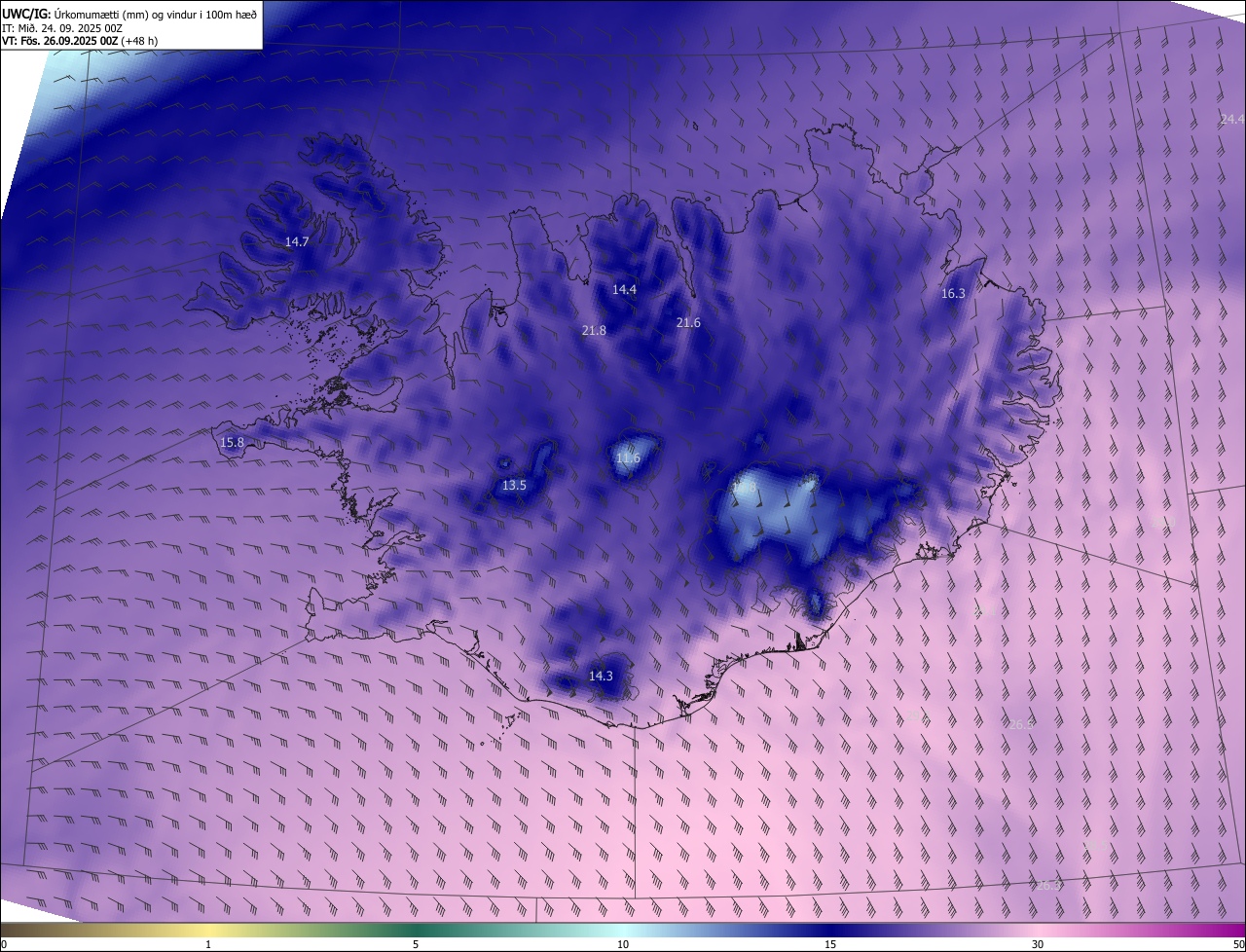Click the 13.5 value on the map
Image resolution: width=1246 pixels, height=952 pixels.
(x=514, y=485)
